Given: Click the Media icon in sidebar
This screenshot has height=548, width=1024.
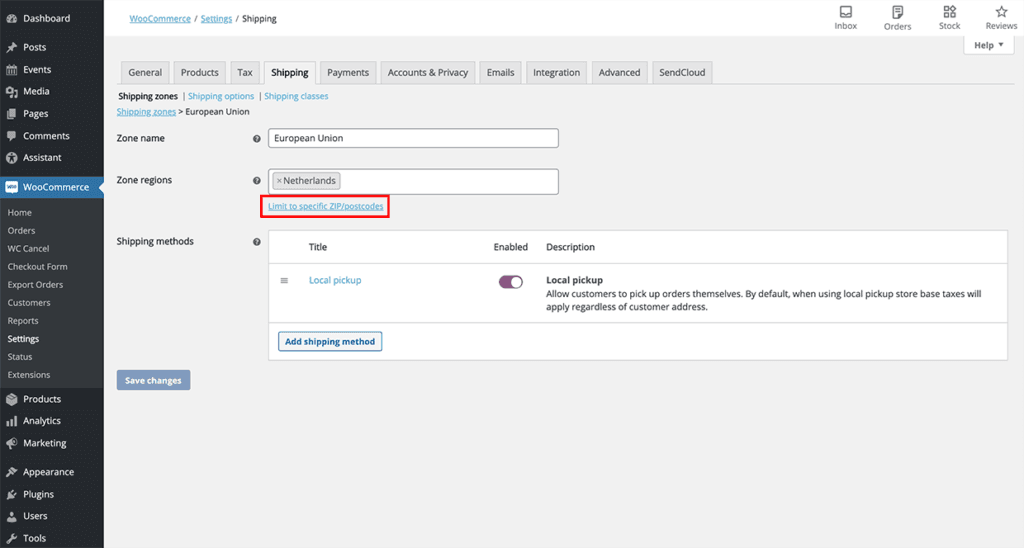Looking at the screenshot, I should 12,91.
